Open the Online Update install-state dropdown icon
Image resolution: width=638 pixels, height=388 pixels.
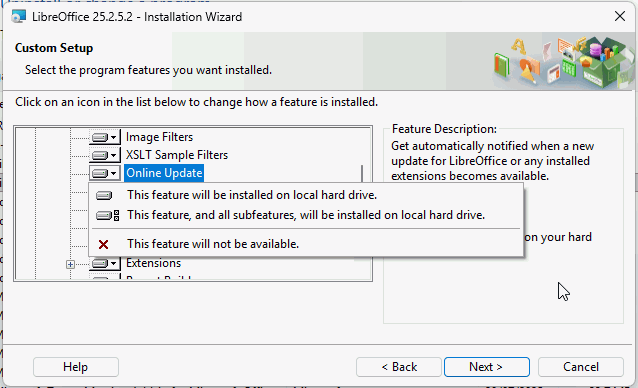tap(105, 173)
